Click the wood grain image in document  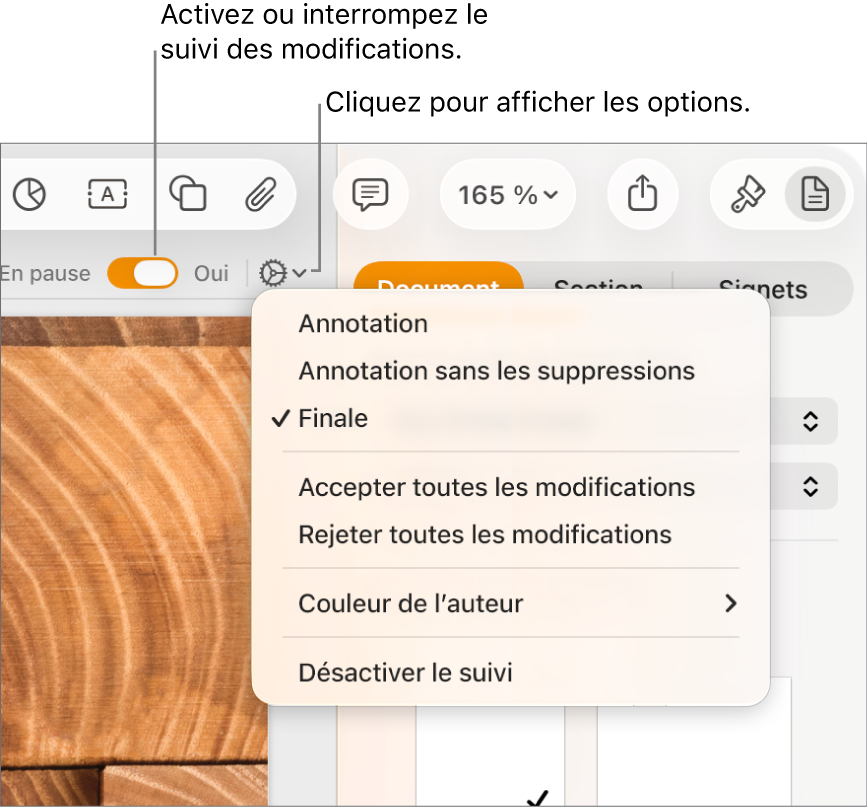[x=127, y=561]
